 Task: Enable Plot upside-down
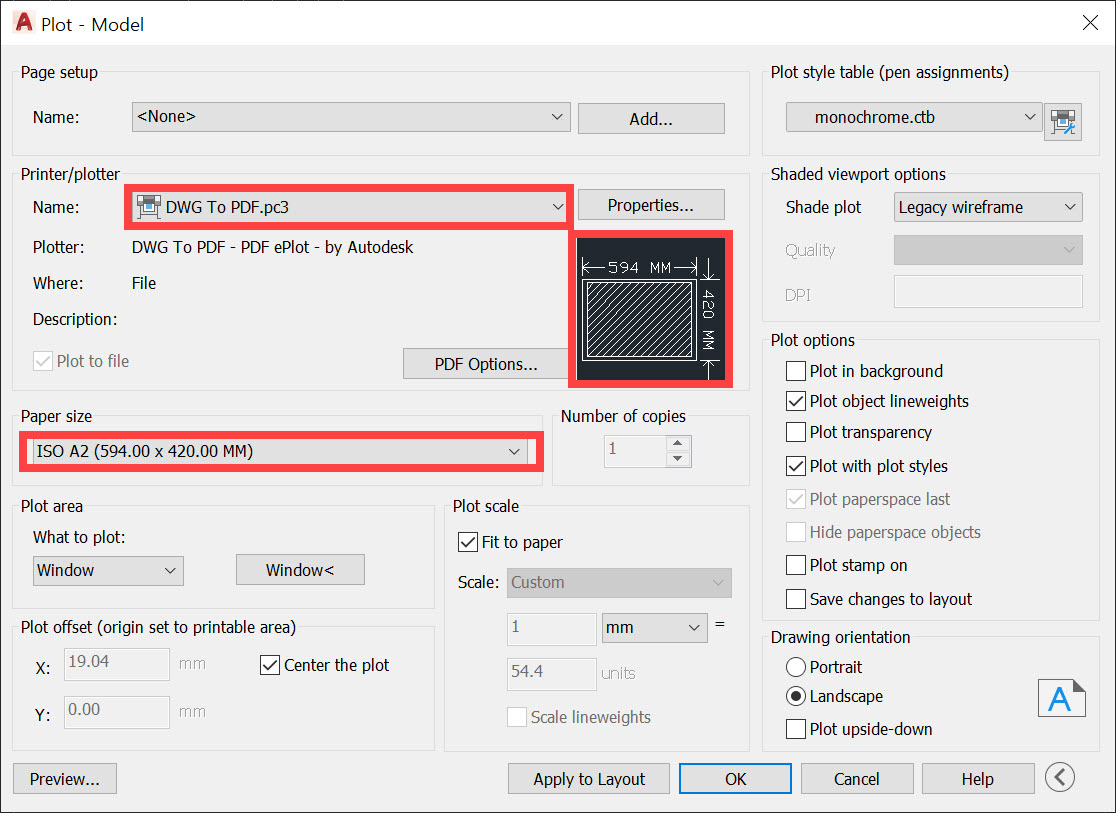pos(796,729)
